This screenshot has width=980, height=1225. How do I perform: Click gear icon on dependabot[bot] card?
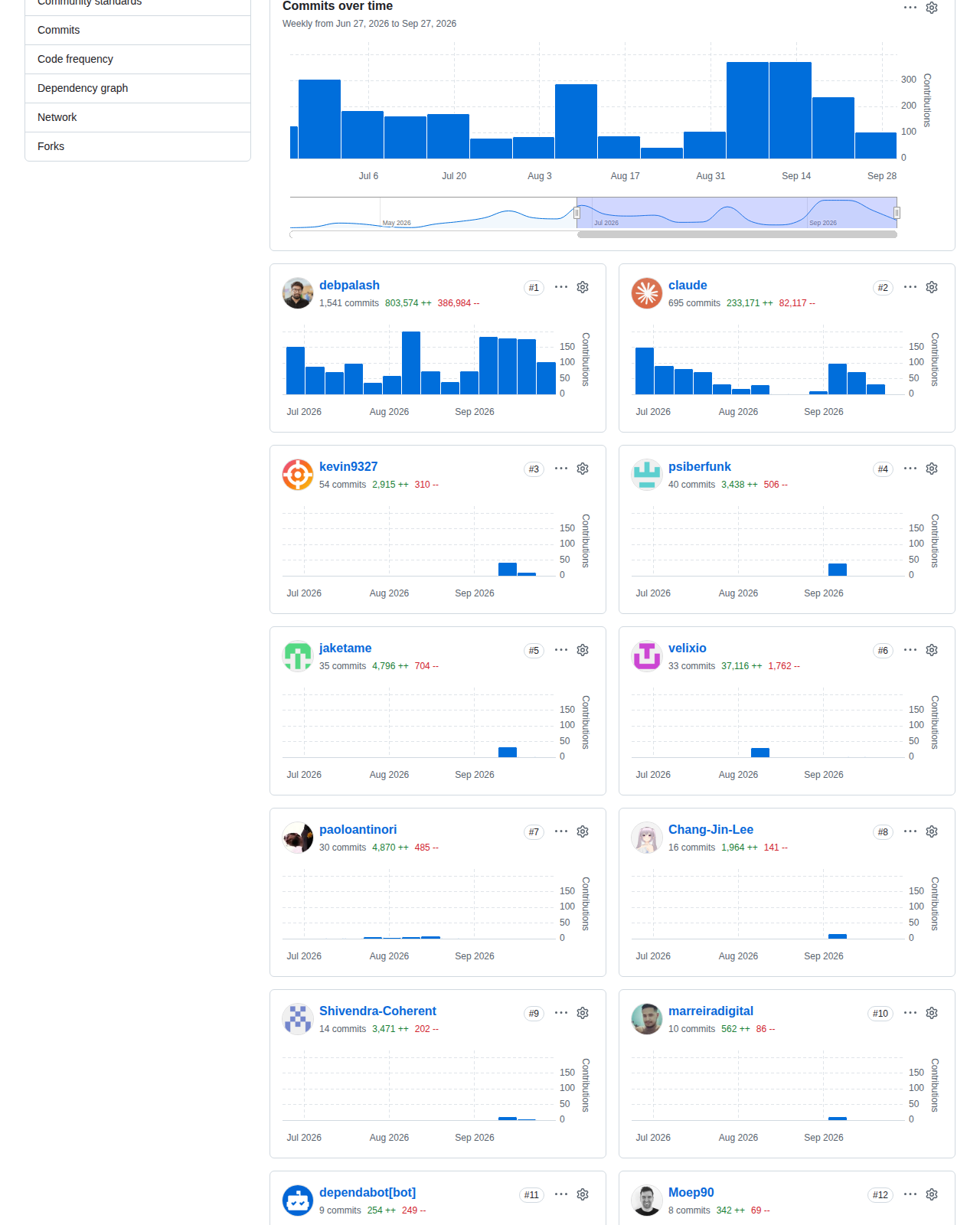click(583, 1194)
